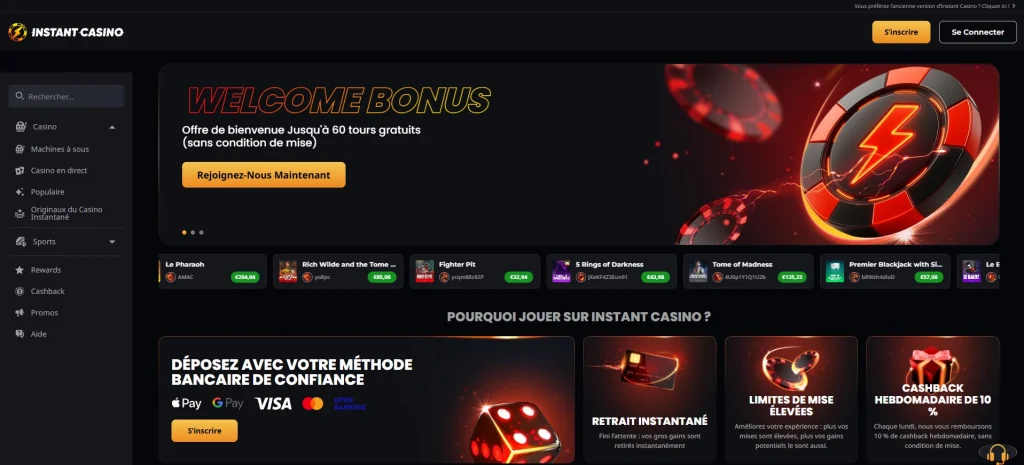Switch to the second banner slide dot
The image size is (1024, 465).
pos(193,232)
